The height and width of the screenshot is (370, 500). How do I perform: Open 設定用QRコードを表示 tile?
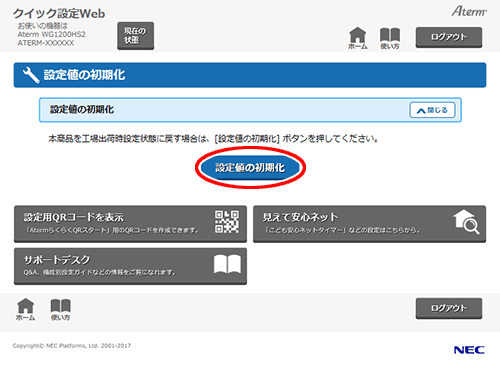tap(130, 224)
